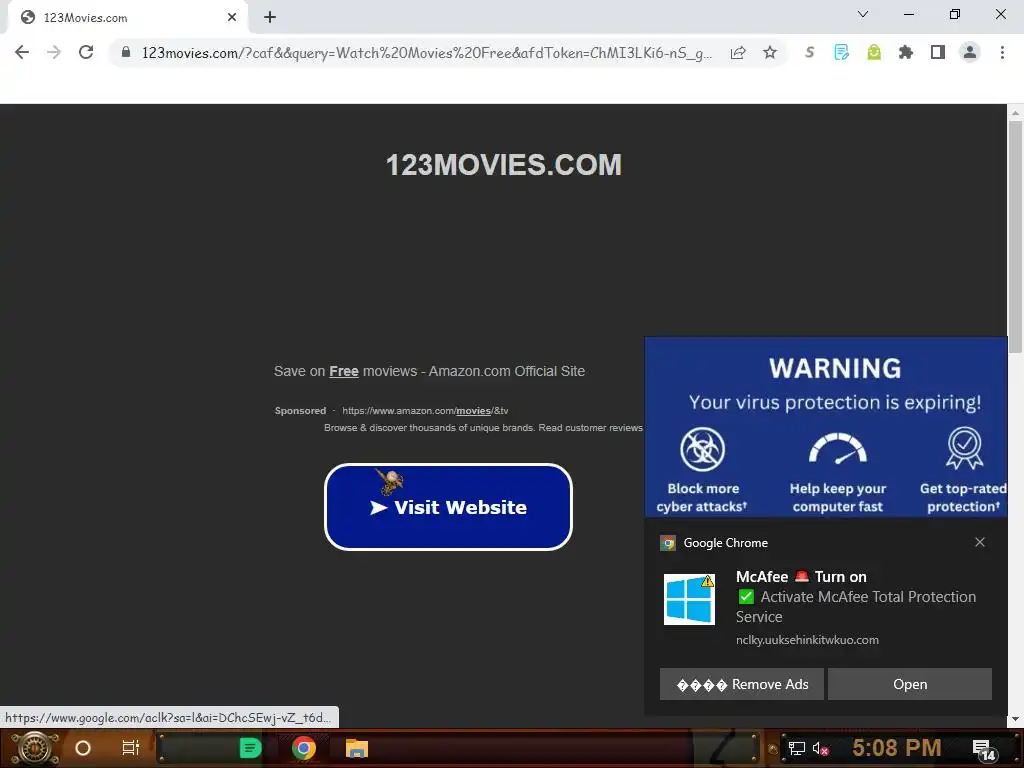
Task: Close the 123Movies.com tab
Action: pyautogui.click(x=232, y=17)
